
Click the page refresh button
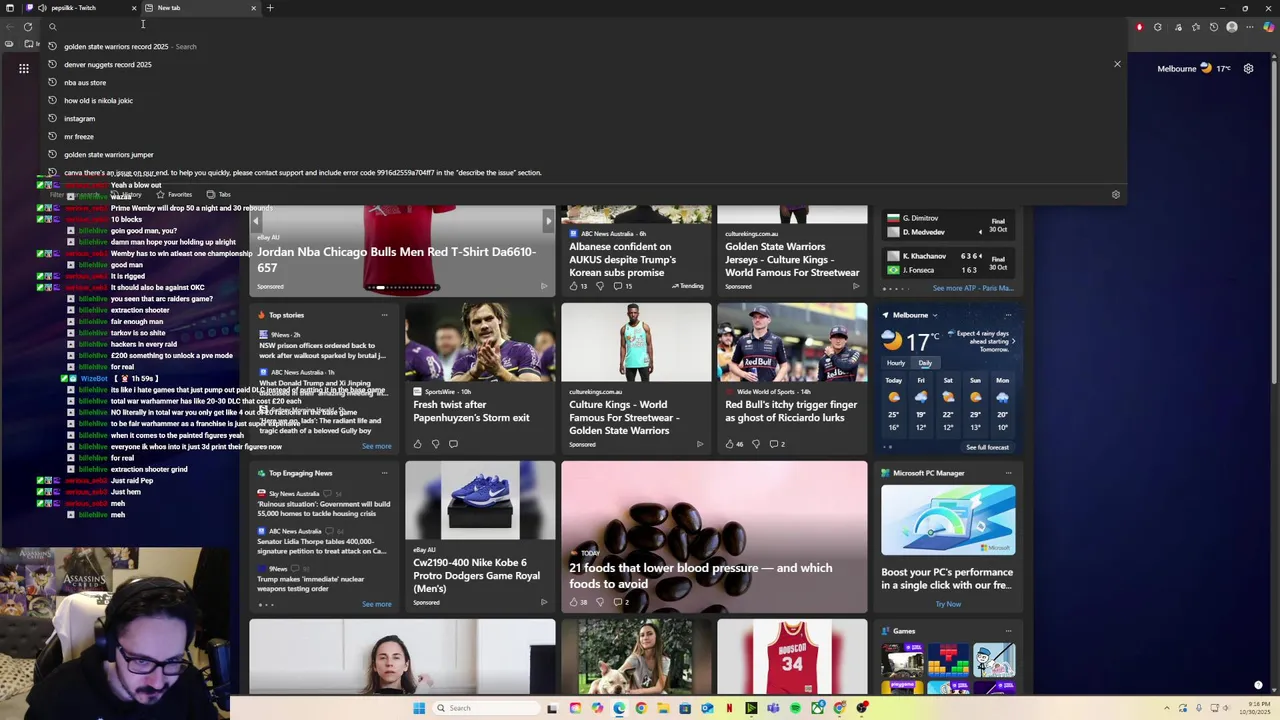click(28, 27)
